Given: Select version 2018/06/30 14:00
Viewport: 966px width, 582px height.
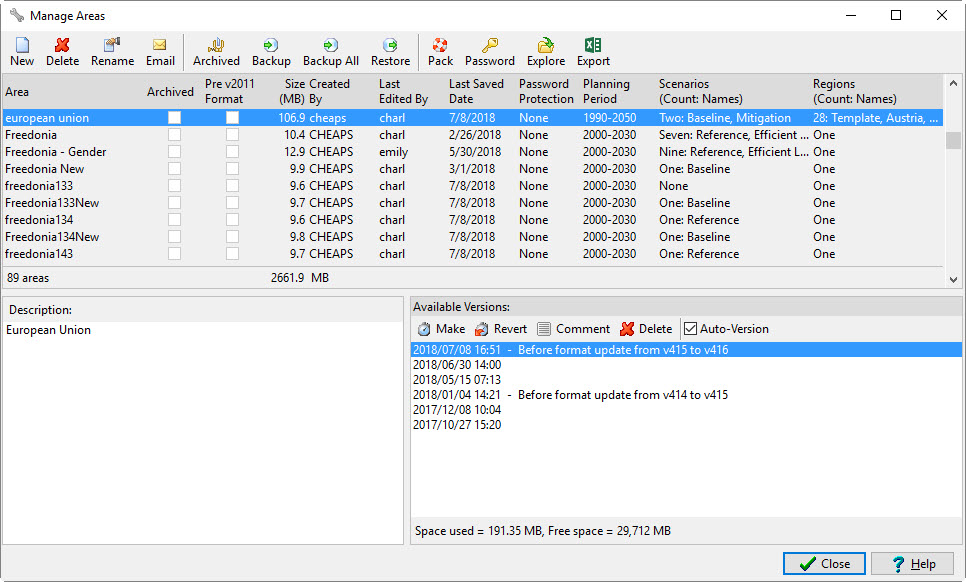Looking at the screenshot, I should (x=686, y=365).
